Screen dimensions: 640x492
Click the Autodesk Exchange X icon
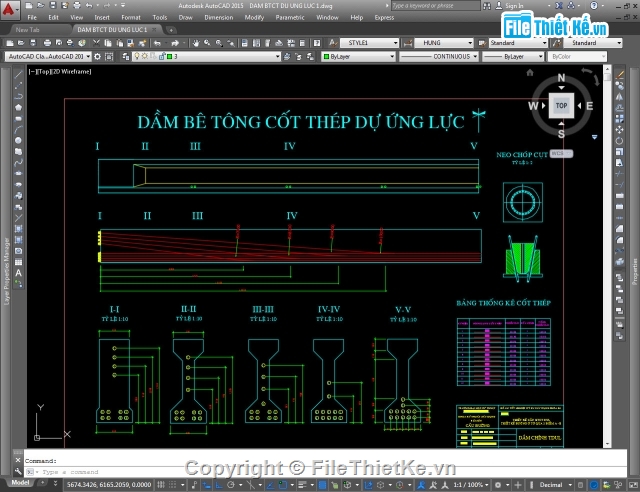(559, 6)
